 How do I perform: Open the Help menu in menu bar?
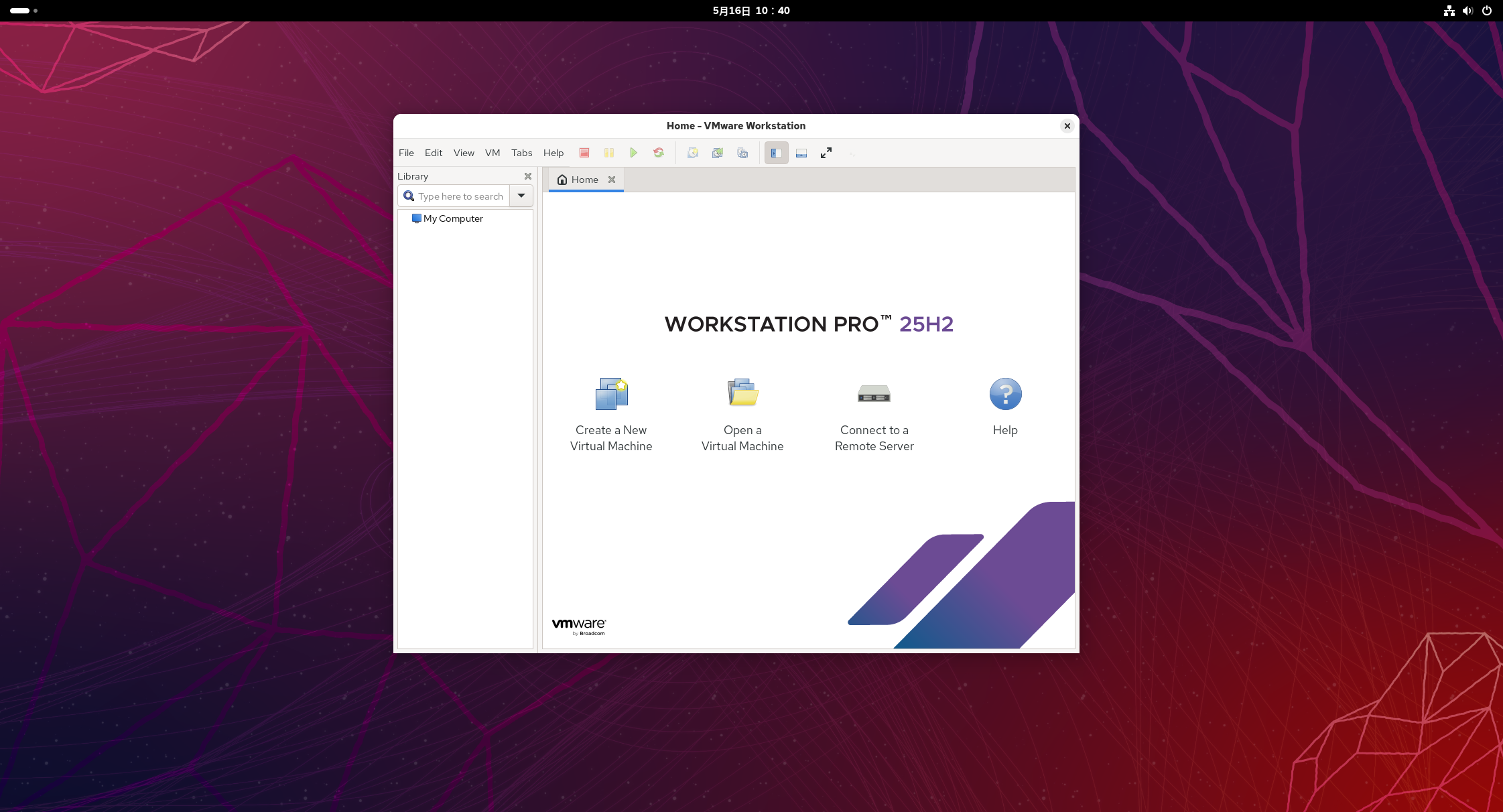click(553, 153)
